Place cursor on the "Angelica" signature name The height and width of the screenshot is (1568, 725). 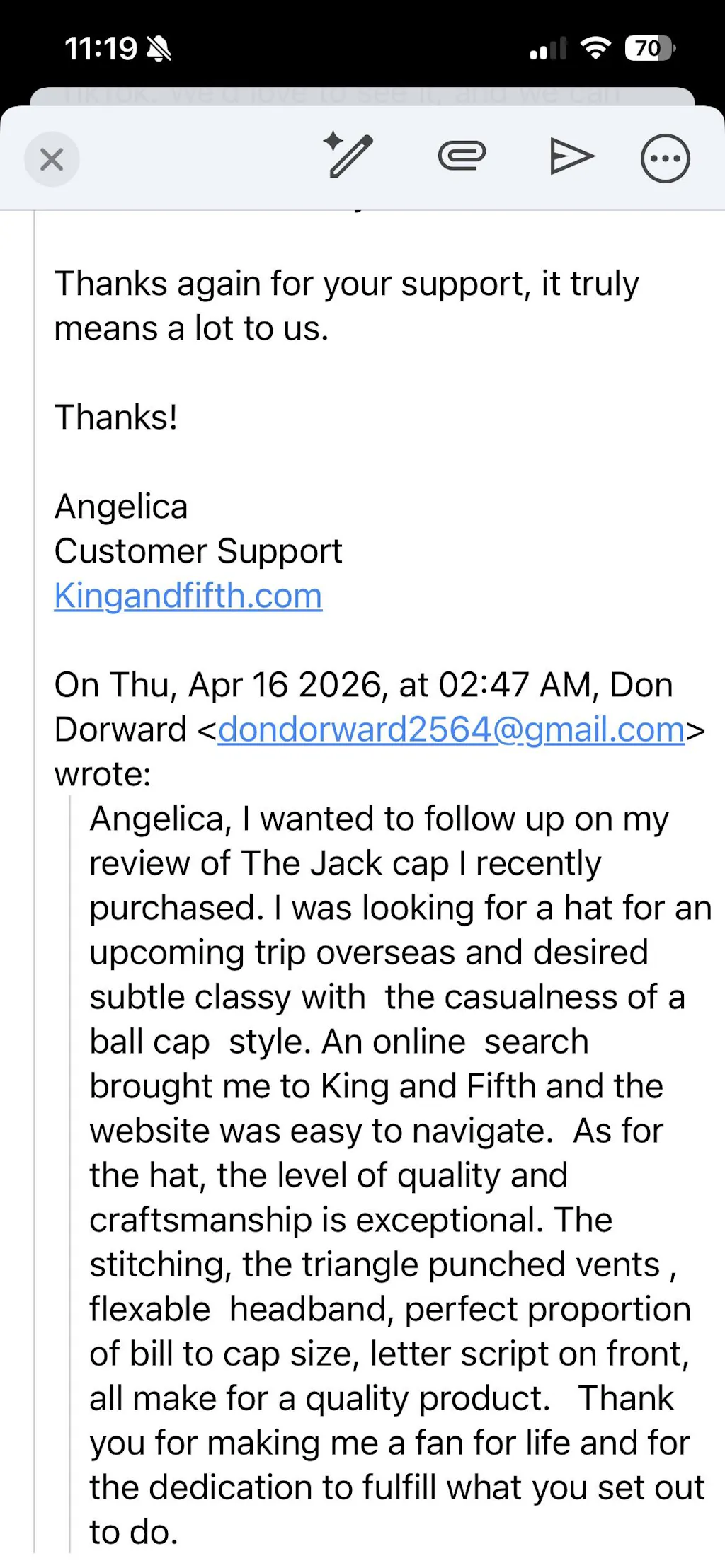pos(121,507)
